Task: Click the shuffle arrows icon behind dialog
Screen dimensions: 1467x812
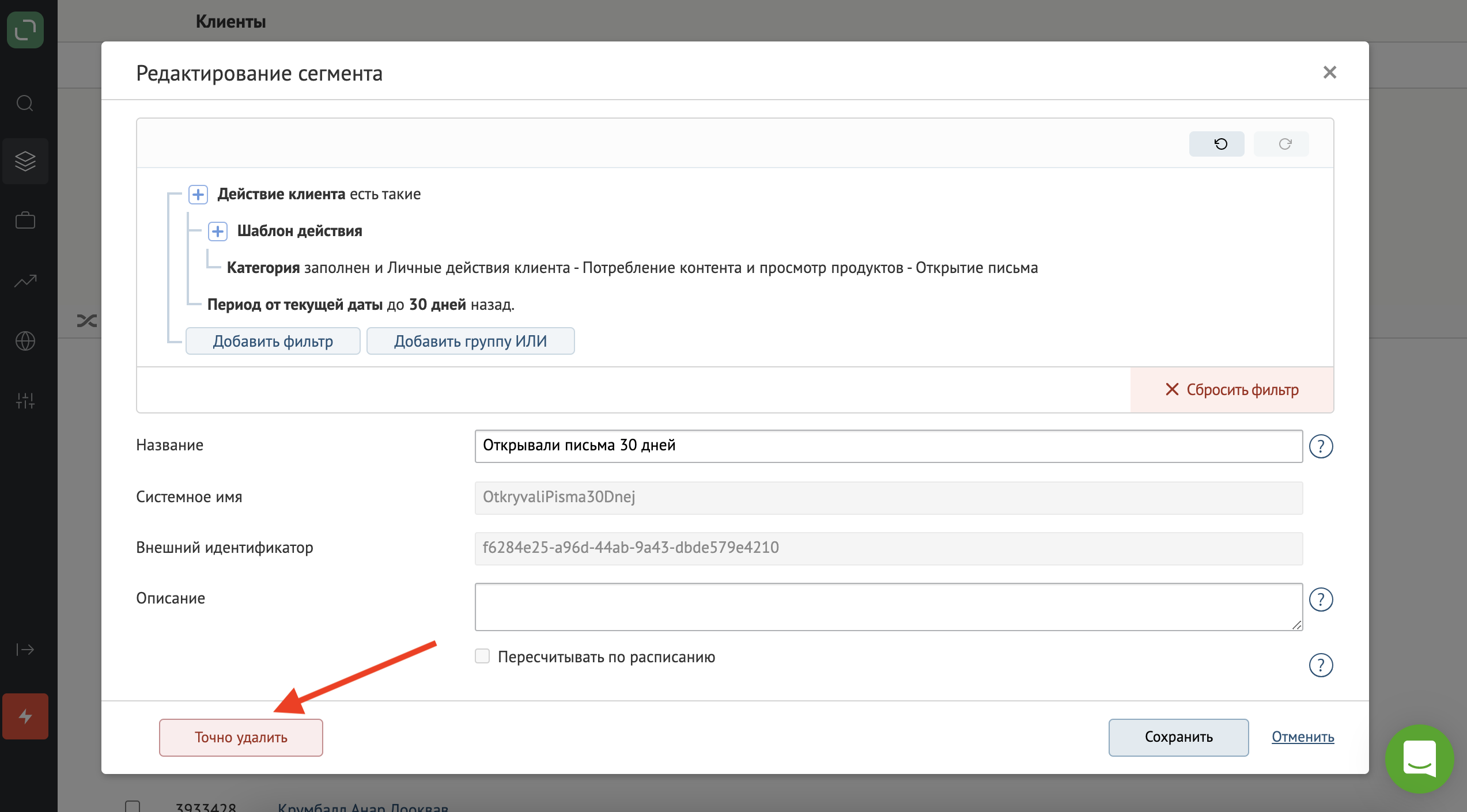Action: pyautogui.click(x=87, y=321)
